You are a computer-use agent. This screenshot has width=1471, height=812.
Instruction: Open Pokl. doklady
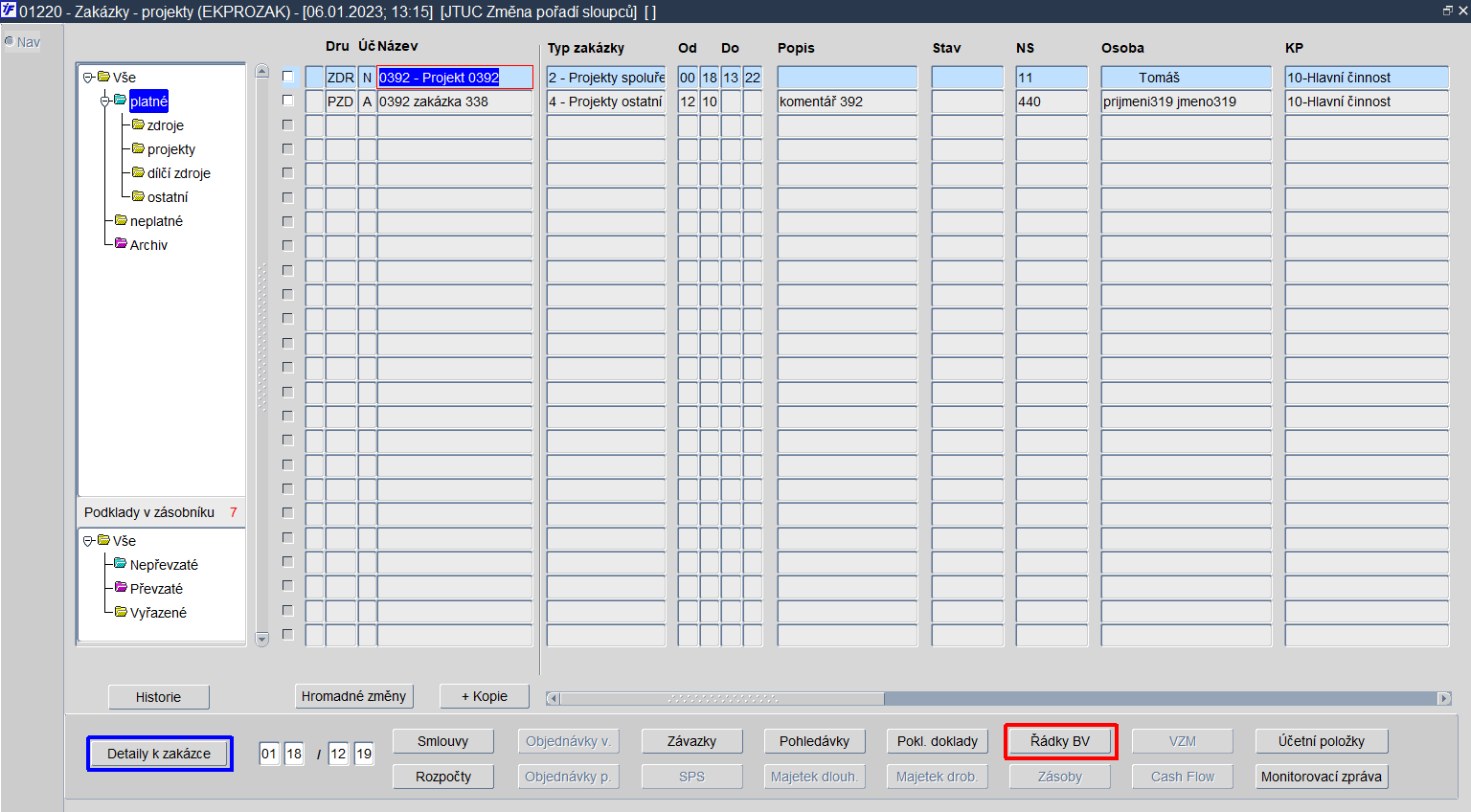click(938, 741)
